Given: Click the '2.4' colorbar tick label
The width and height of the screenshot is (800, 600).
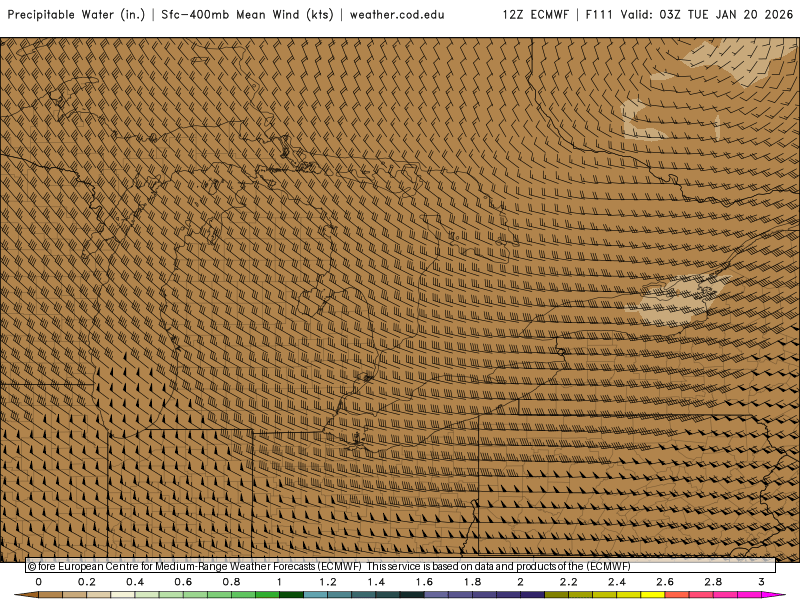Looking at the screenshot, I should tap(617, 582).
